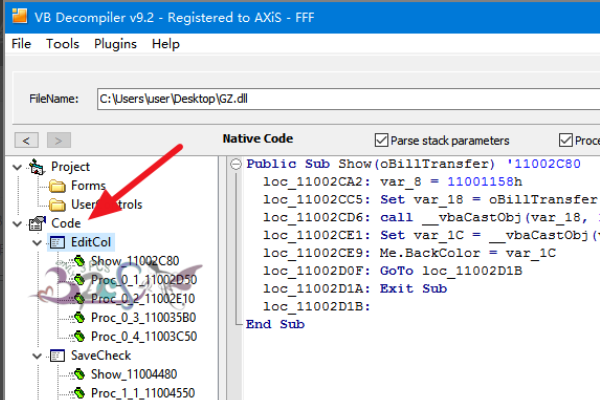Select the SaveCheck class module icon
Screen dimensions: 600x400
pos(57,355)
